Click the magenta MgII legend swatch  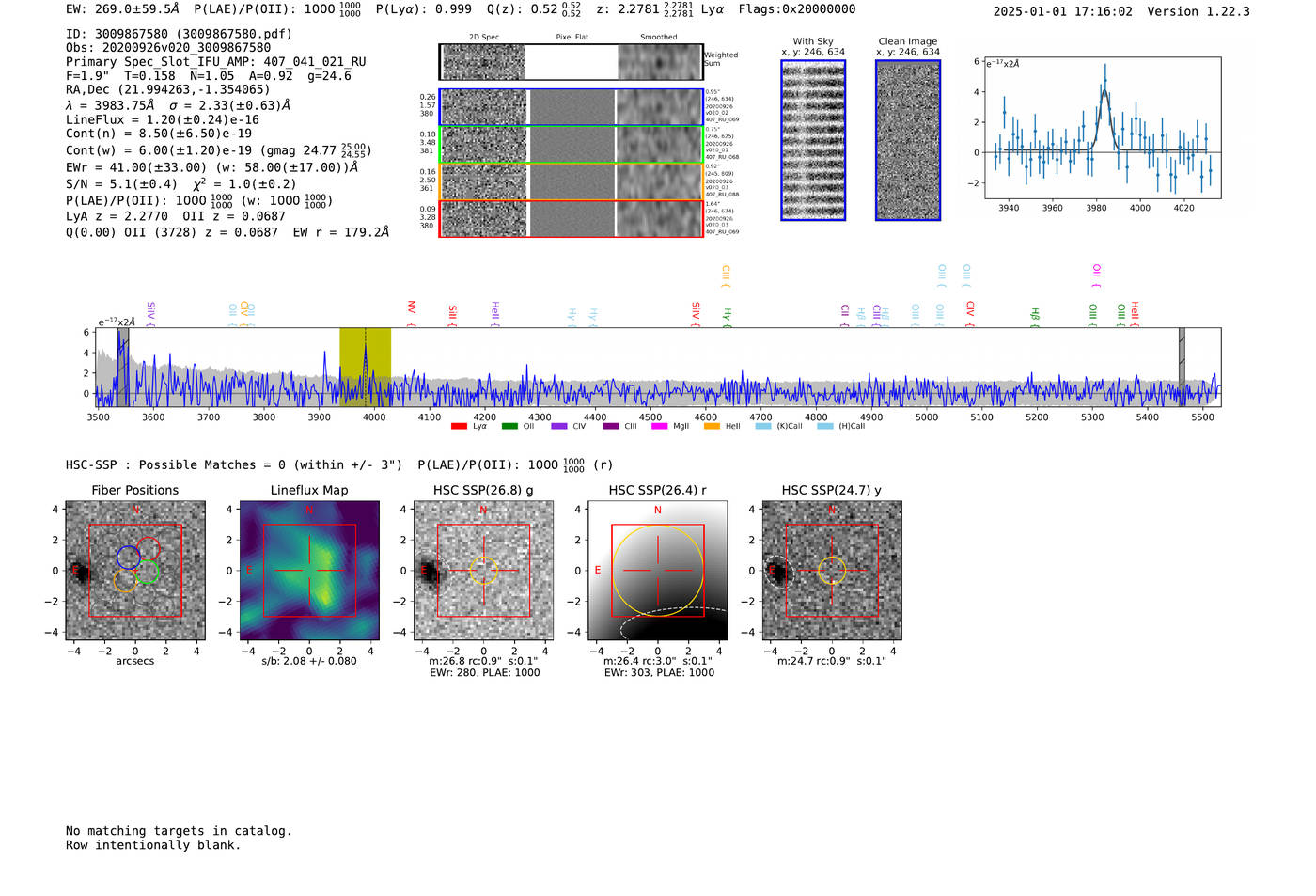click(x=659, y=427)
